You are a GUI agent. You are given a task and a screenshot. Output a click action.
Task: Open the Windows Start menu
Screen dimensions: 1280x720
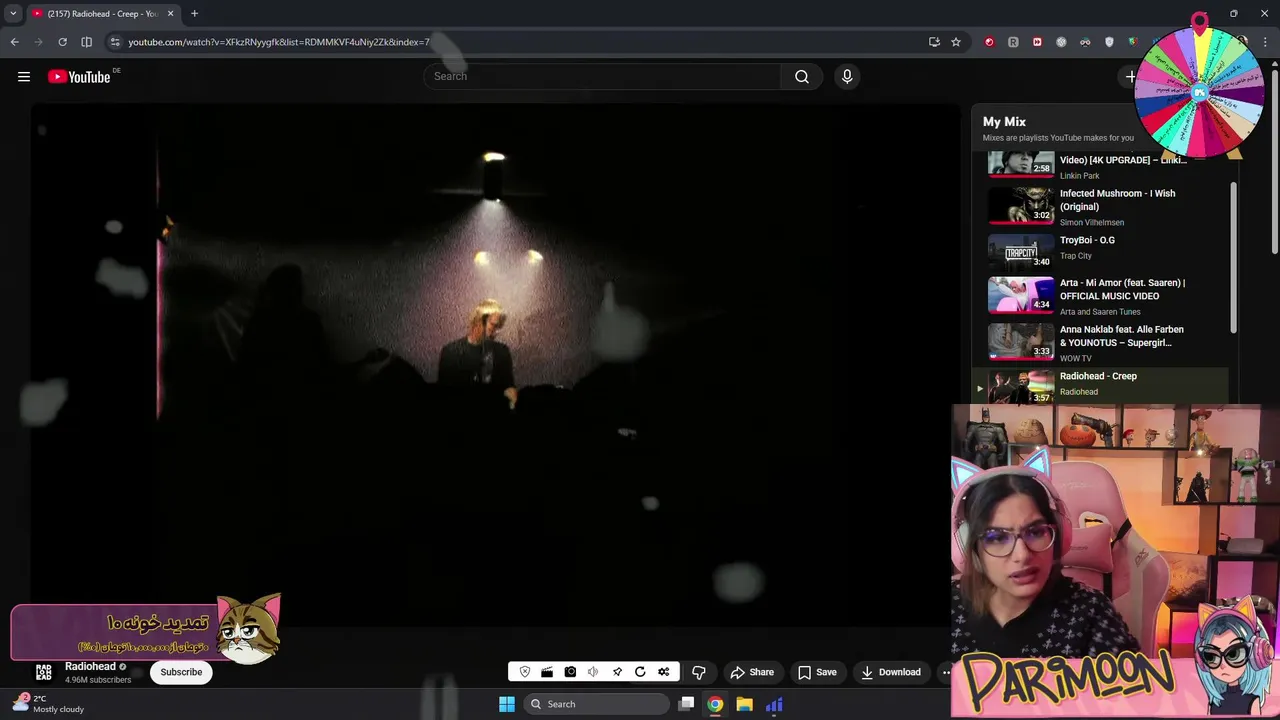507,704
